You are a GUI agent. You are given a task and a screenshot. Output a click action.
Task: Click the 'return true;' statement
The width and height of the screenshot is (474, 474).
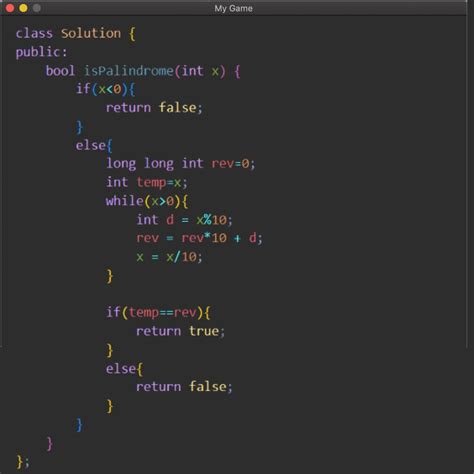[x=181, y=331]
